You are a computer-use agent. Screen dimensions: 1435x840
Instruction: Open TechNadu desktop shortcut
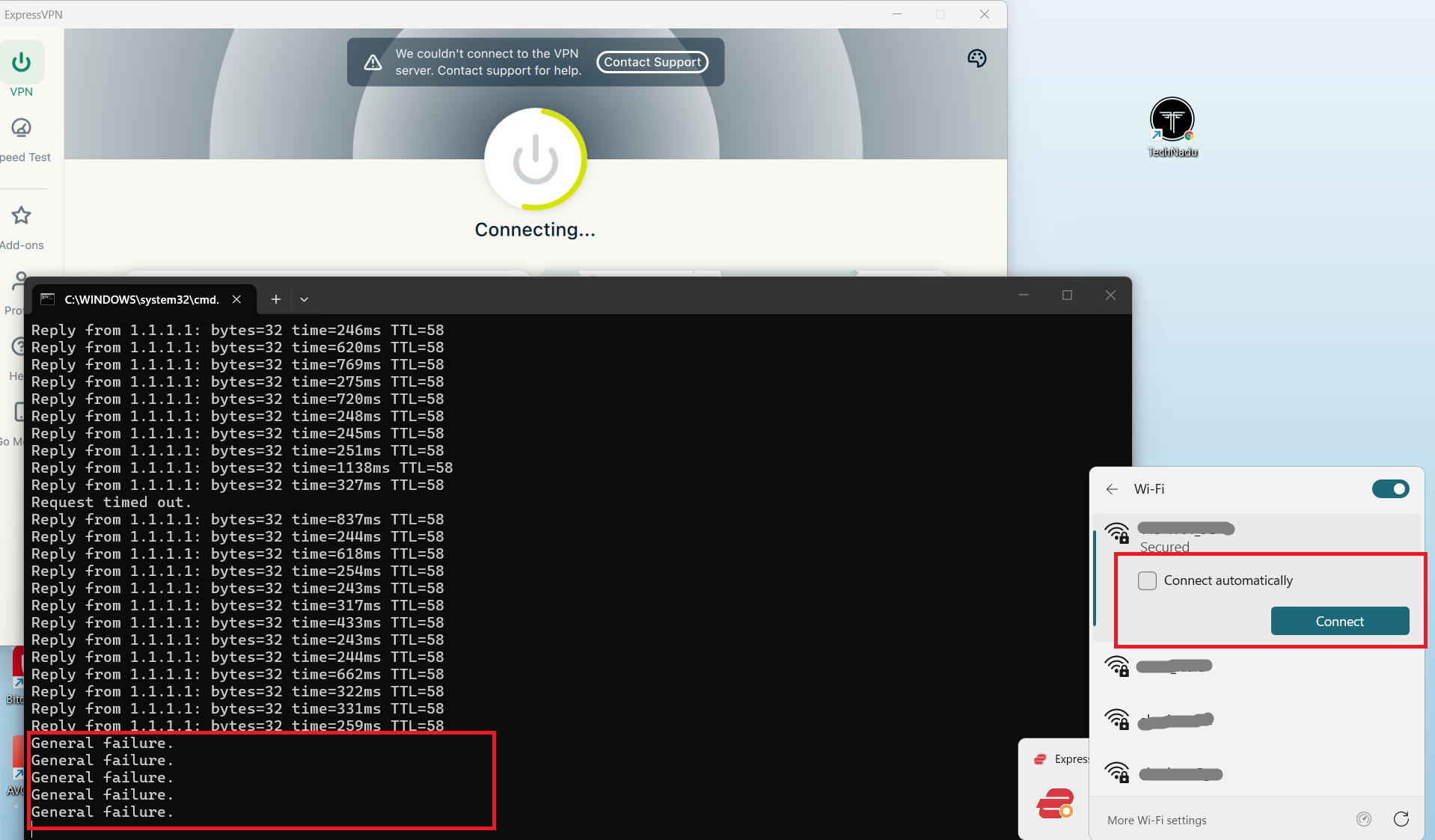click(1172, 128)
